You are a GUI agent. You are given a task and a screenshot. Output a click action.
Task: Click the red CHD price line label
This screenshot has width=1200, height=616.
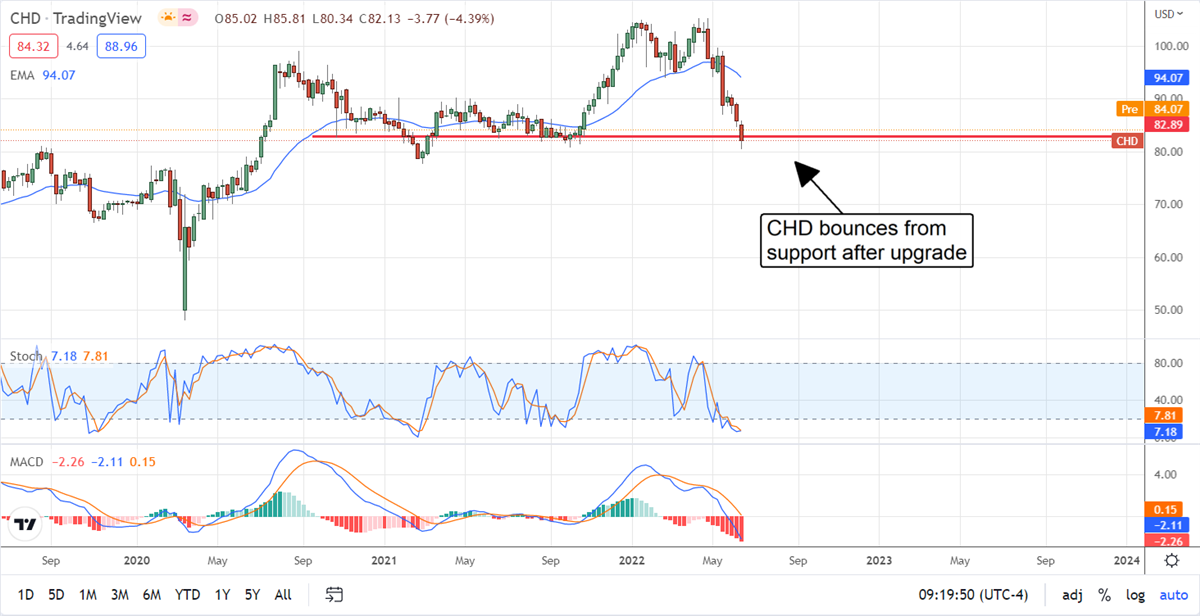pyautogui.click(x=1127, y=141)
